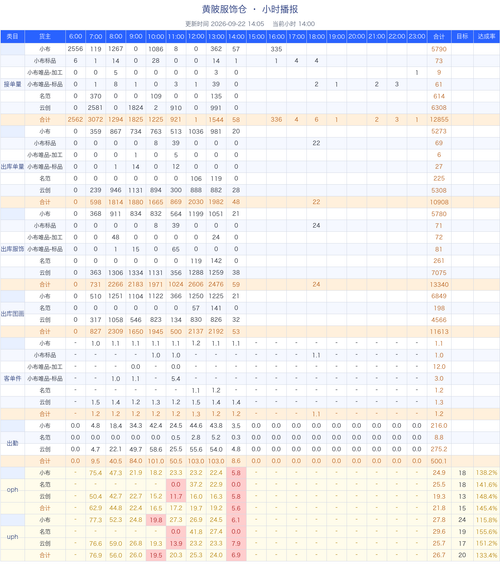Click the total value 11613
Image resolution: width=500 pixels, height=568 pixels.
(439, 331)
